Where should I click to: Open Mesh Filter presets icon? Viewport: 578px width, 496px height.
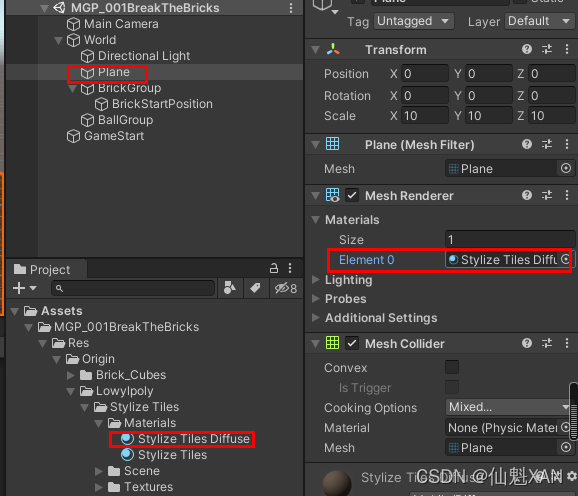pyautogui.click(x=547, y=144)
